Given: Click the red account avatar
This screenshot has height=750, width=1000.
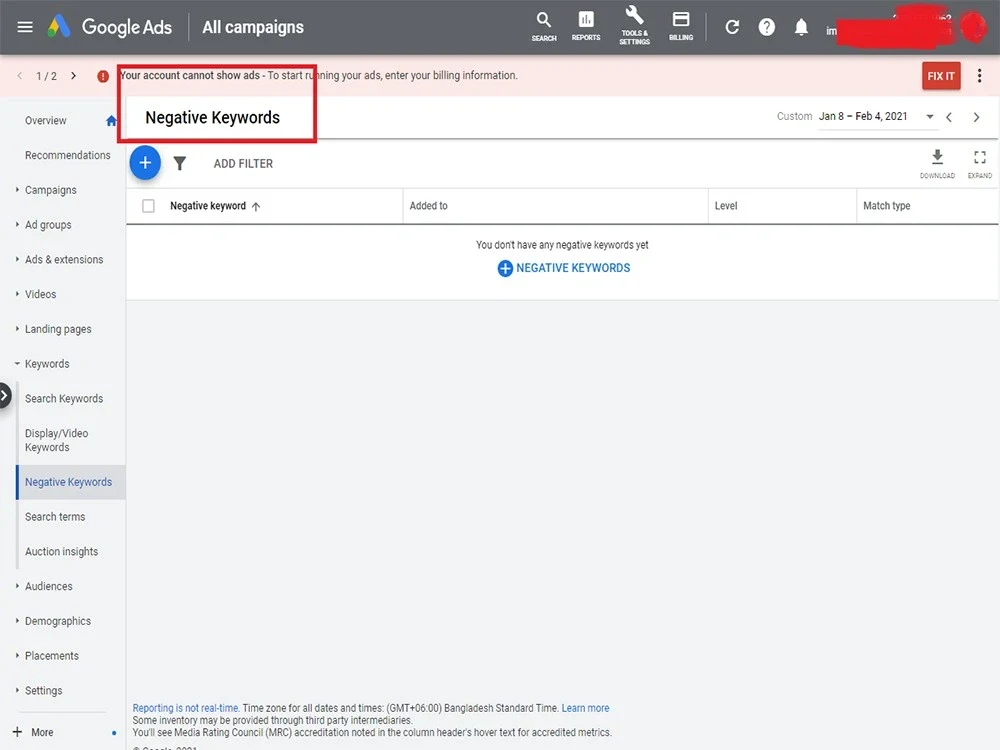Looking at the screenshot, I should (974, 27).
